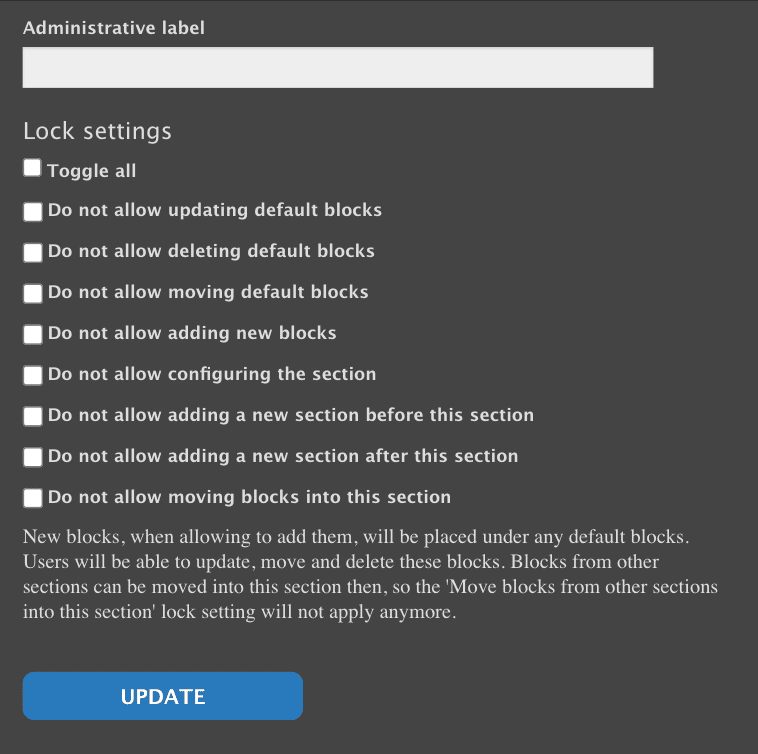Click the 'moving default blocks' label text
This screenshot has height=754, width=758.
(x=208, y=292)
